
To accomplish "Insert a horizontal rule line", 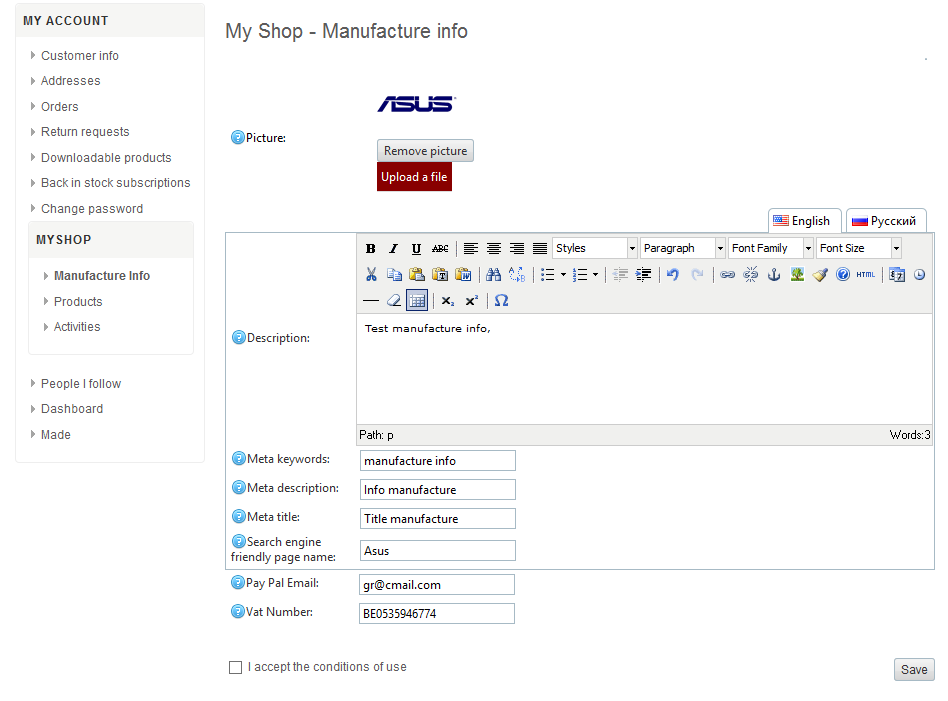I will (371, 301).
